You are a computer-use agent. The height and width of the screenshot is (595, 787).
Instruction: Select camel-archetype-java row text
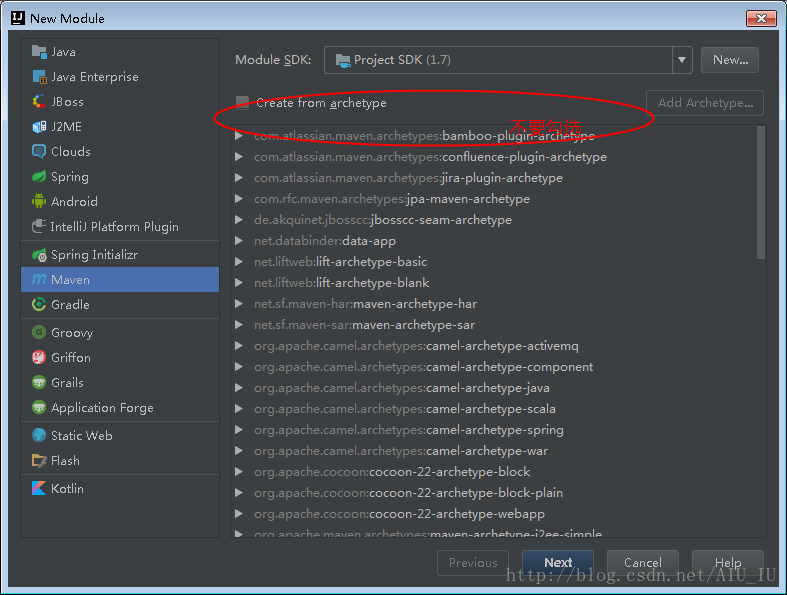[402, 388]
